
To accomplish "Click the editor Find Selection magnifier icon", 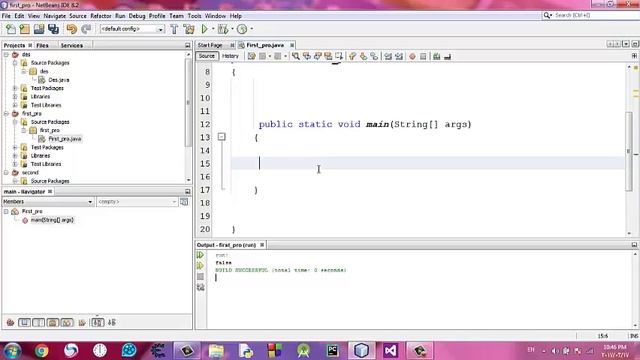I will [296, 56].
